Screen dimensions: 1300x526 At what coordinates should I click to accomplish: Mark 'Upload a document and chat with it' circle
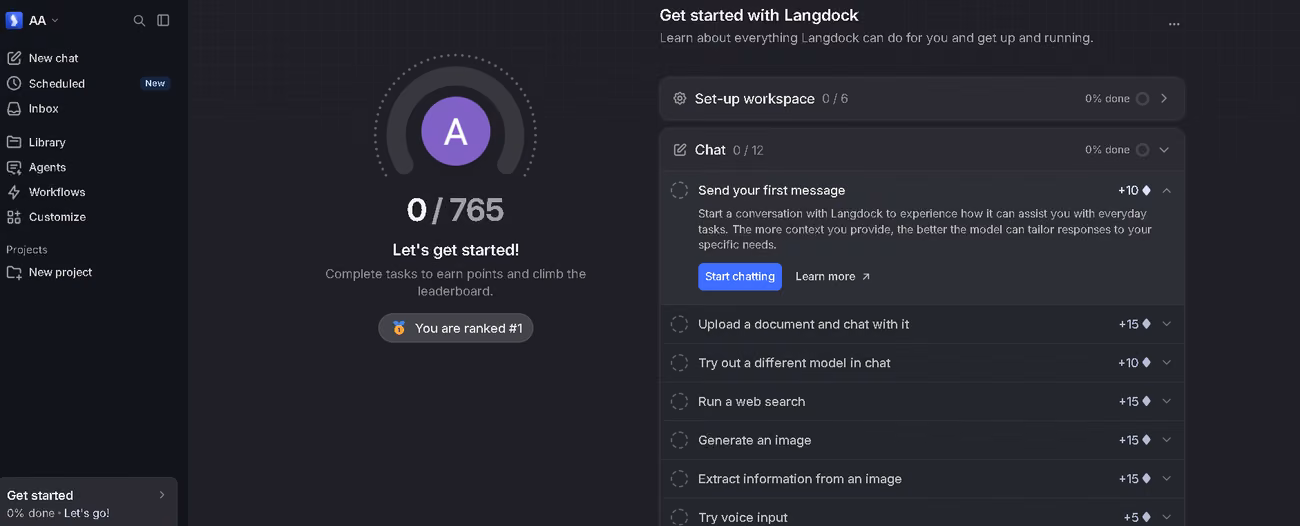click(x=679, y=324)
